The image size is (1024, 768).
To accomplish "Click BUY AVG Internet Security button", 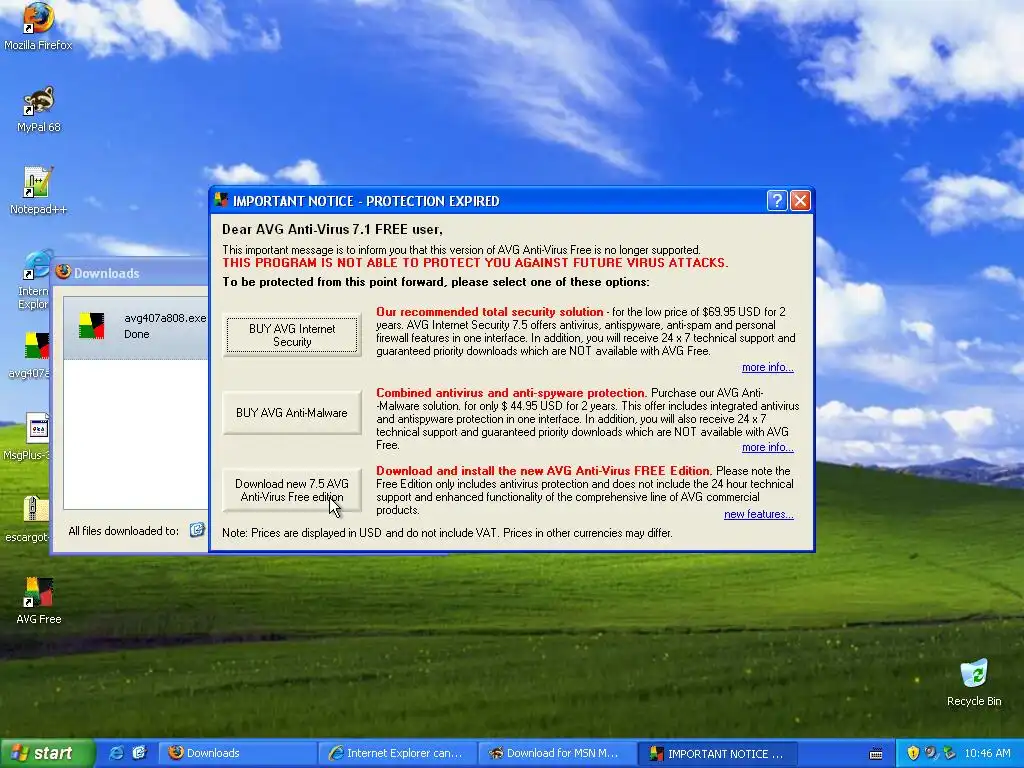I will tap(292, 335).
